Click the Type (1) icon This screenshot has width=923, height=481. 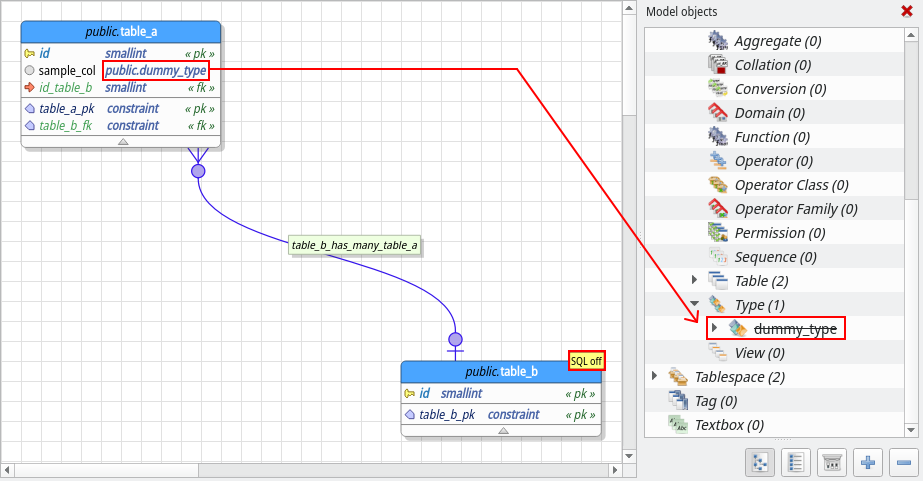click(718, 304)
